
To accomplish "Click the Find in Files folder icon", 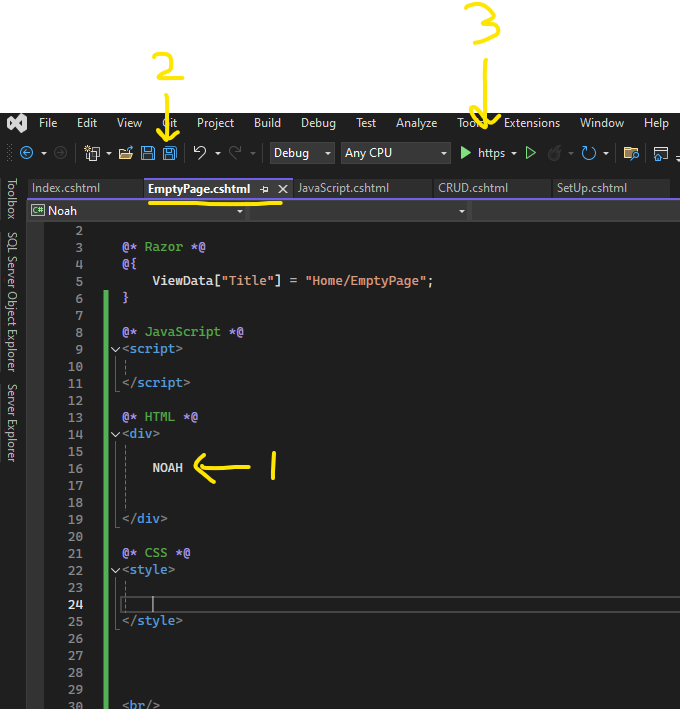I will (x=631, y=153).
